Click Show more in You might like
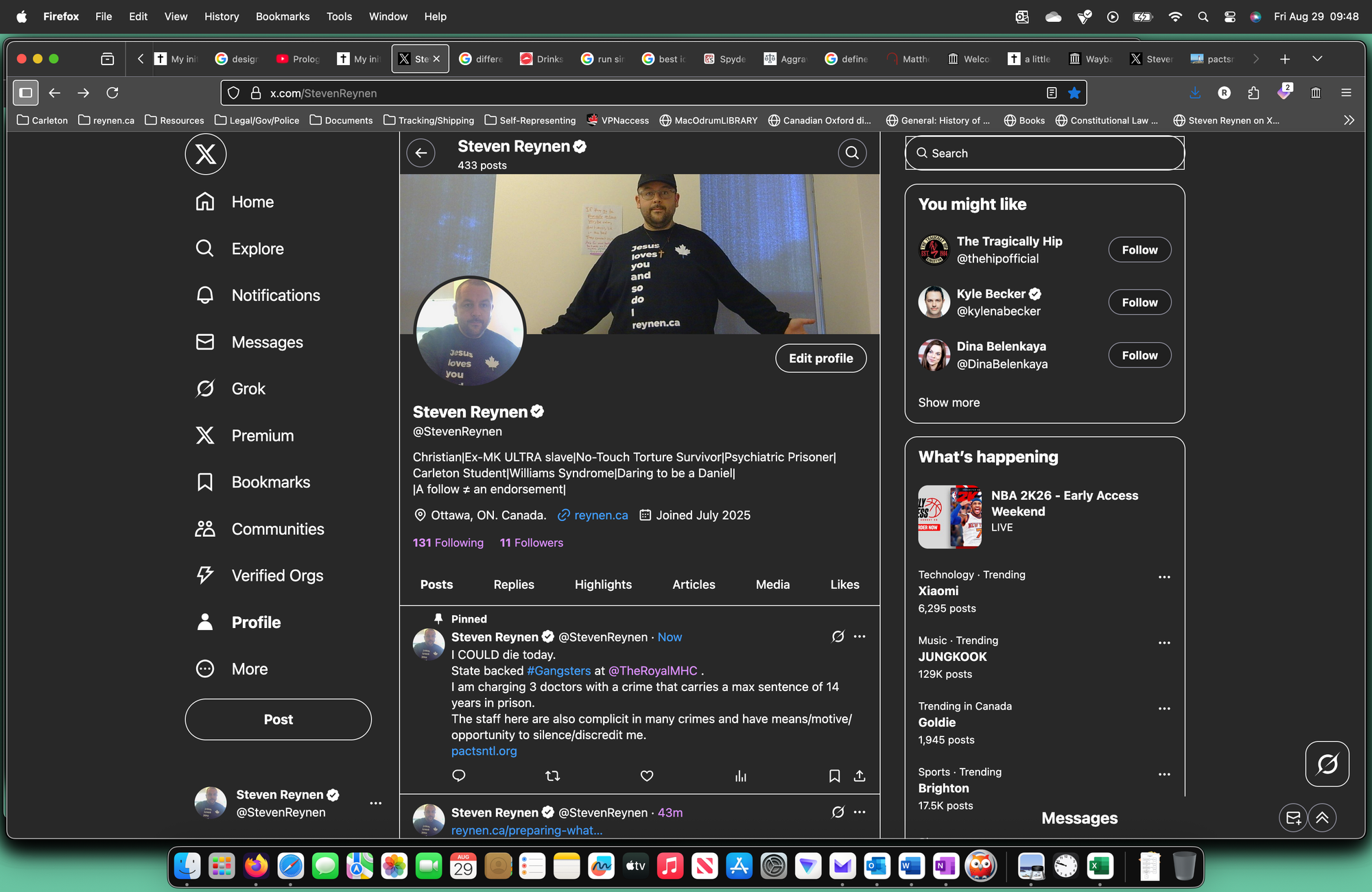The width and height of the screenshot is (1372, 892). tap(949, 402)
